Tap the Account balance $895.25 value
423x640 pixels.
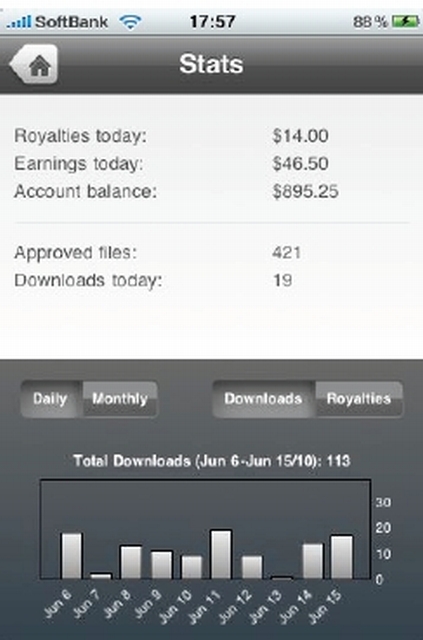click(x=305, y=191)
